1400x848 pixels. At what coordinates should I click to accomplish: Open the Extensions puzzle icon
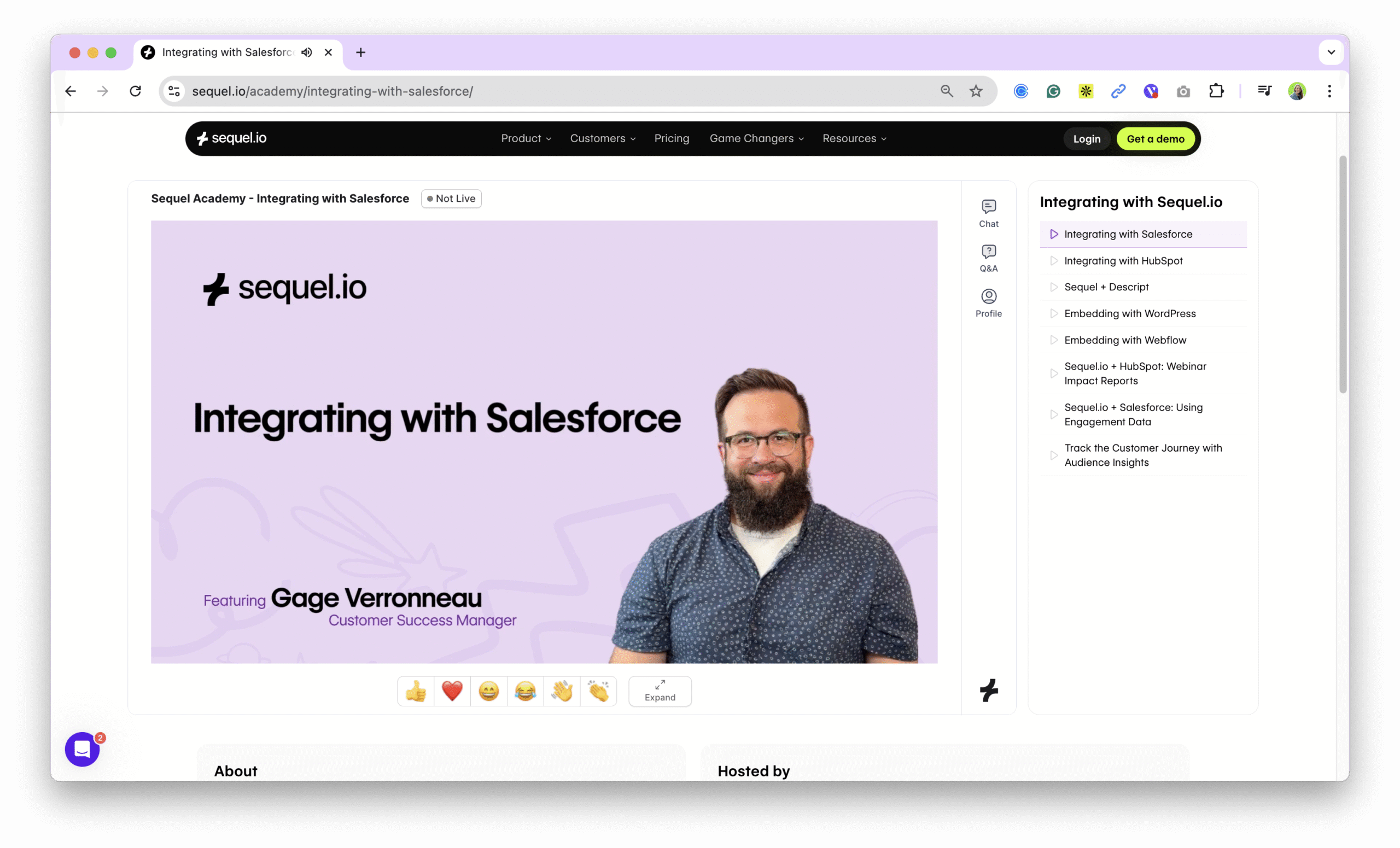click(1216, 91)
